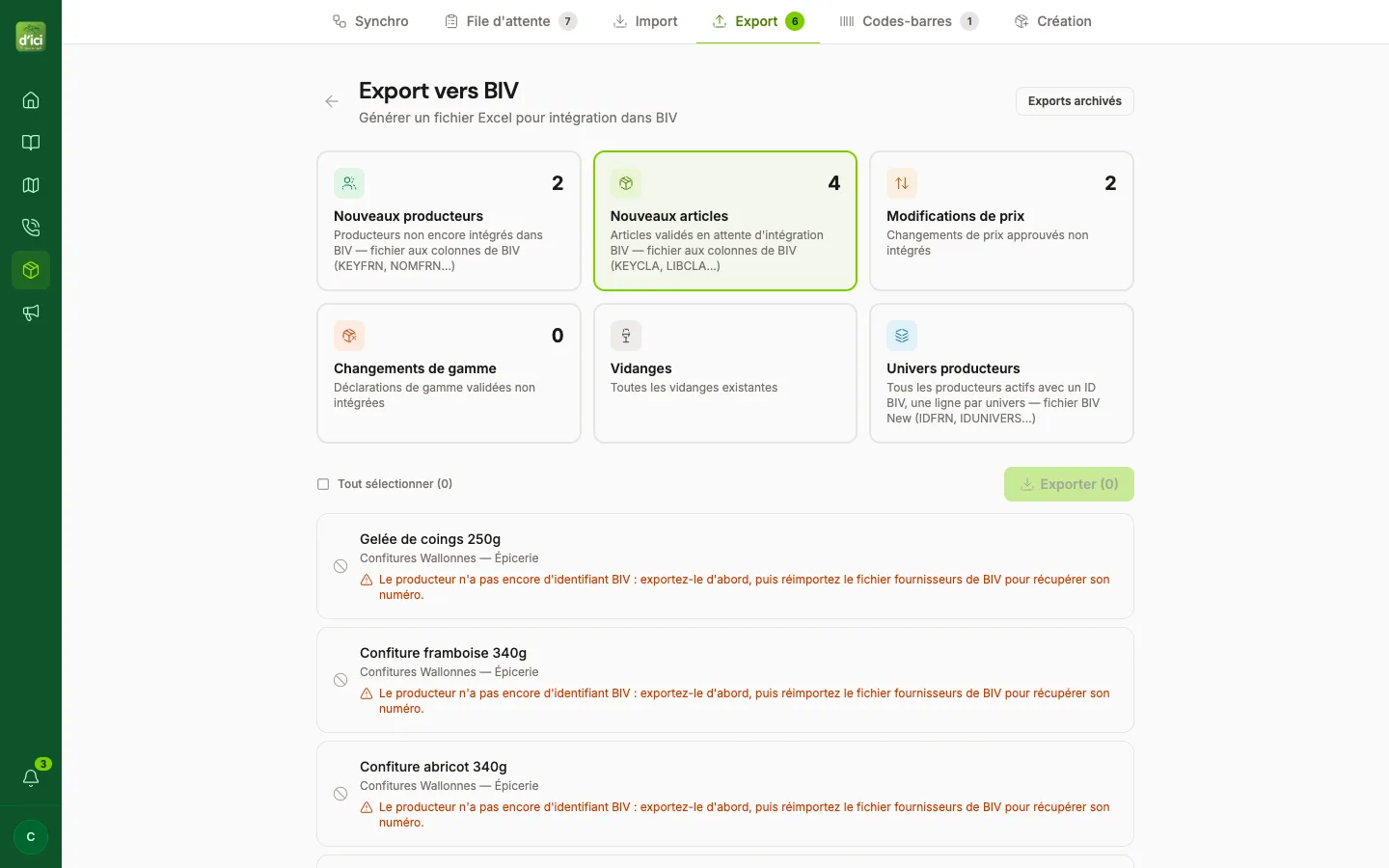1389x868 pixels.
Task: Click the Univers producteurs layers icon
Action: pyautogui.click(x=902, y=336)
